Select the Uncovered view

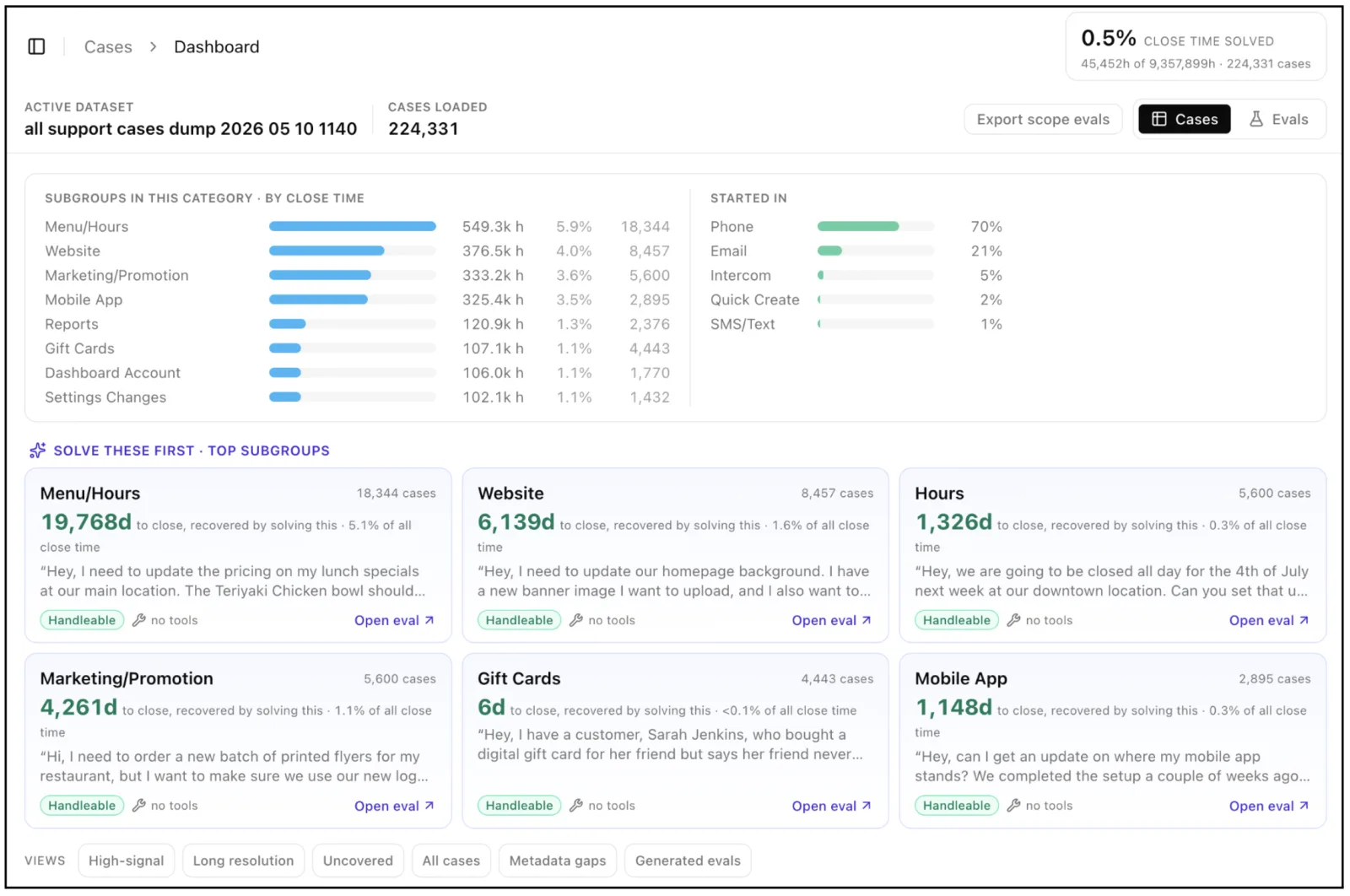(x=358, y=861)
